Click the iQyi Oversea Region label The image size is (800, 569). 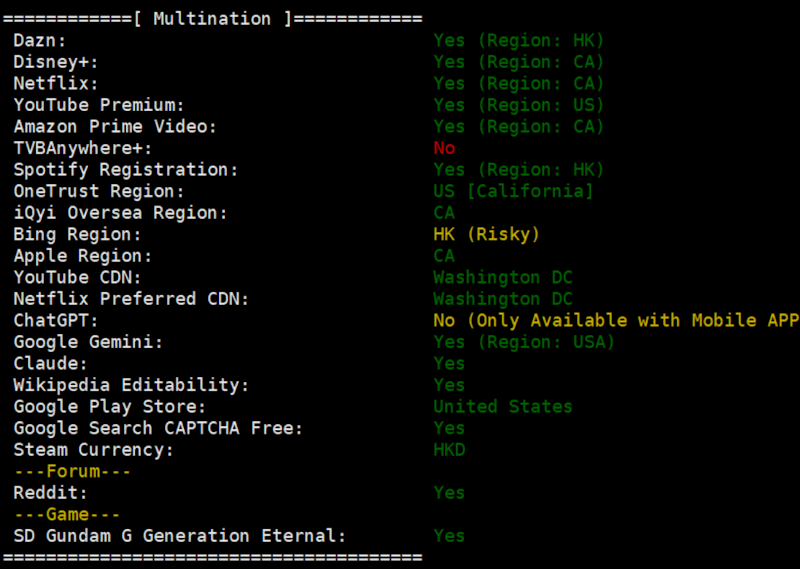pyautogui.click(x=120, y=212)
